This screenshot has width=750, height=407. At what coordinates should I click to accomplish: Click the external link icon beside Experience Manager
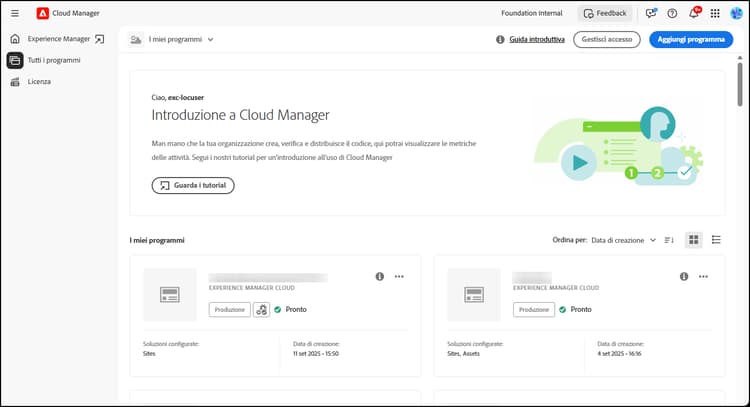tap(99, 39)
